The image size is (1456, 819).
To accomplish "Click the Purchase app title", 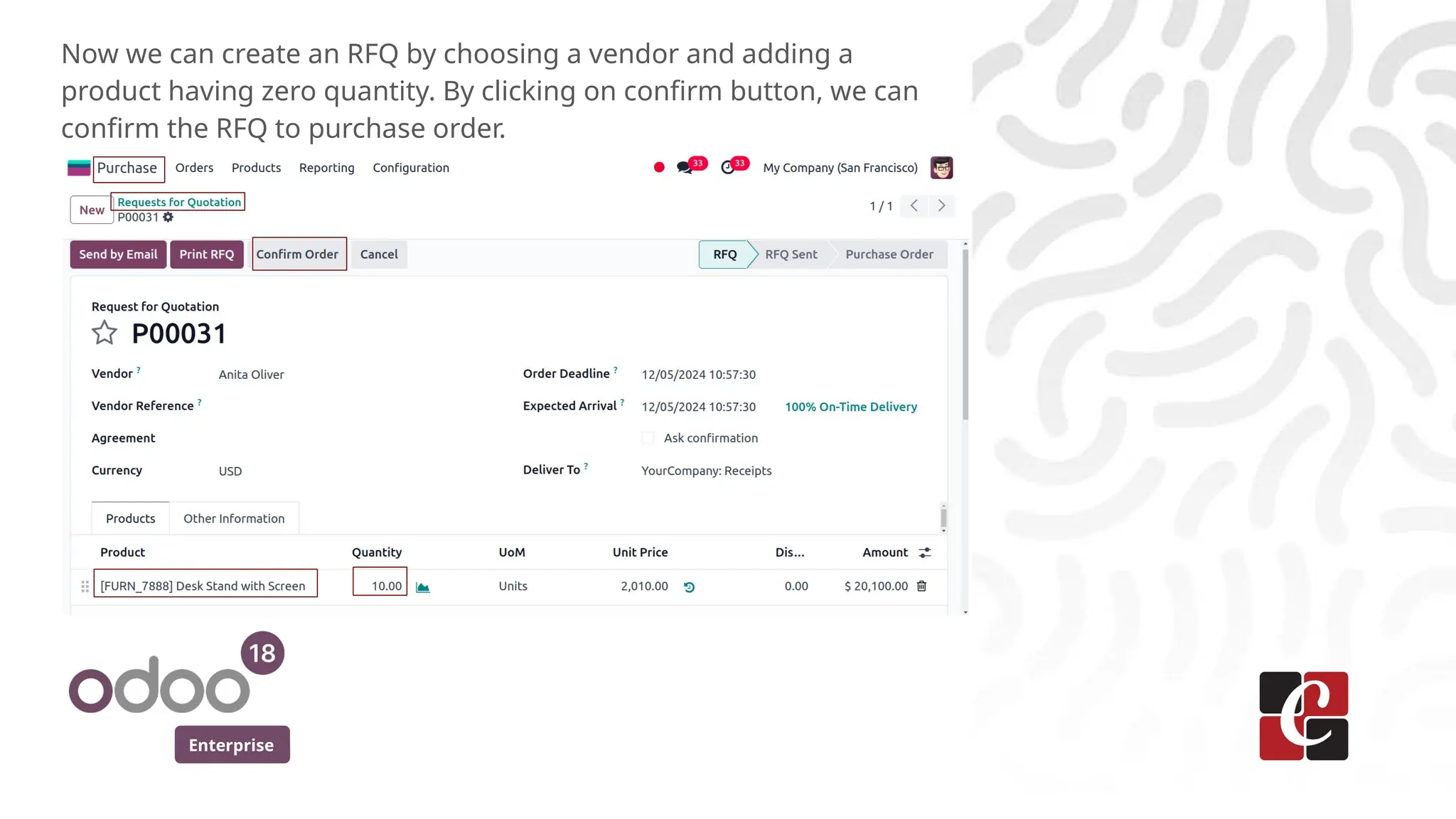I will [127, 168].
